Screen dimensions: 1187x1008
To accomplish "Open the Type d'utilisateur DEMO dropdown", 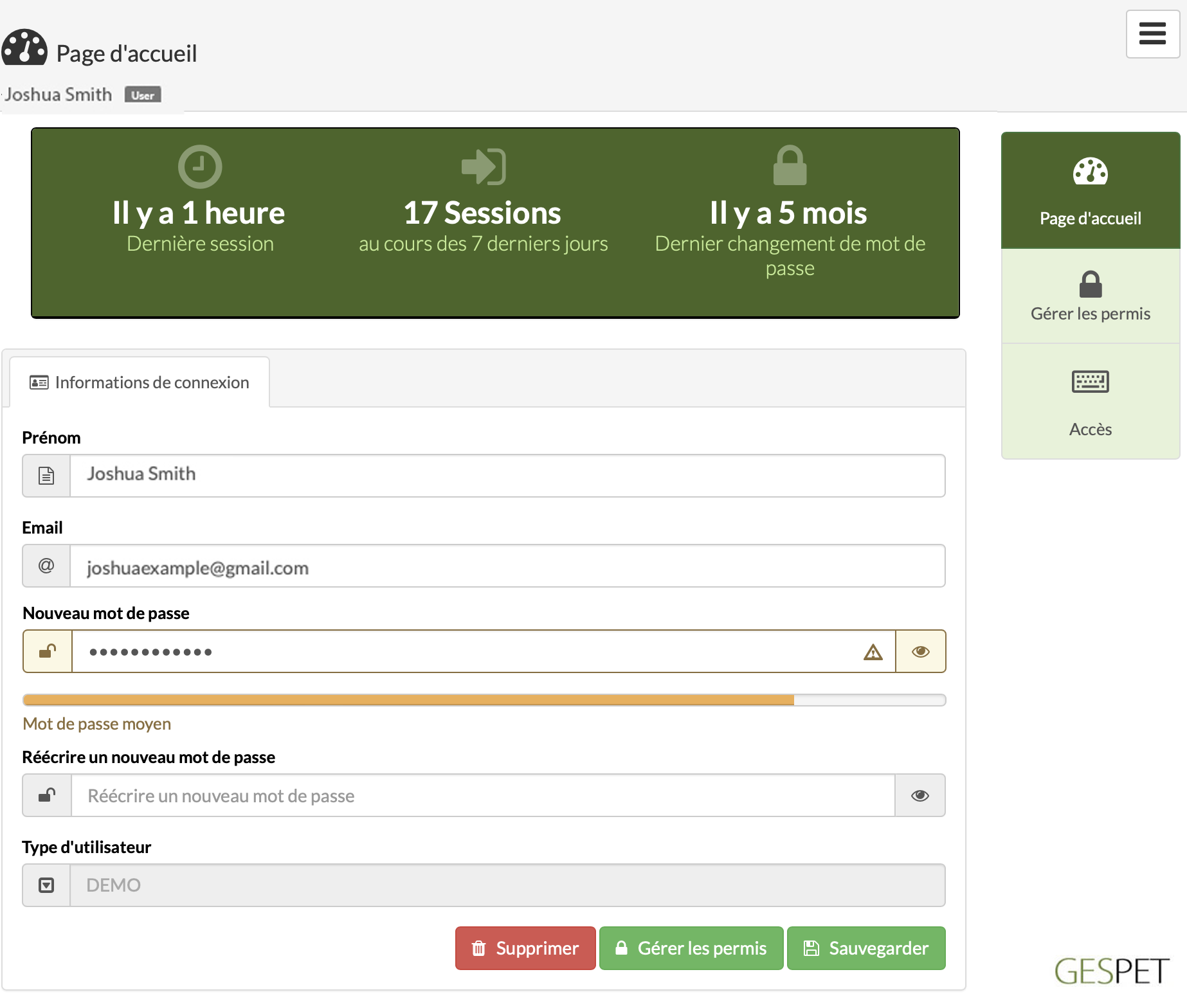I will click(507, 885).
